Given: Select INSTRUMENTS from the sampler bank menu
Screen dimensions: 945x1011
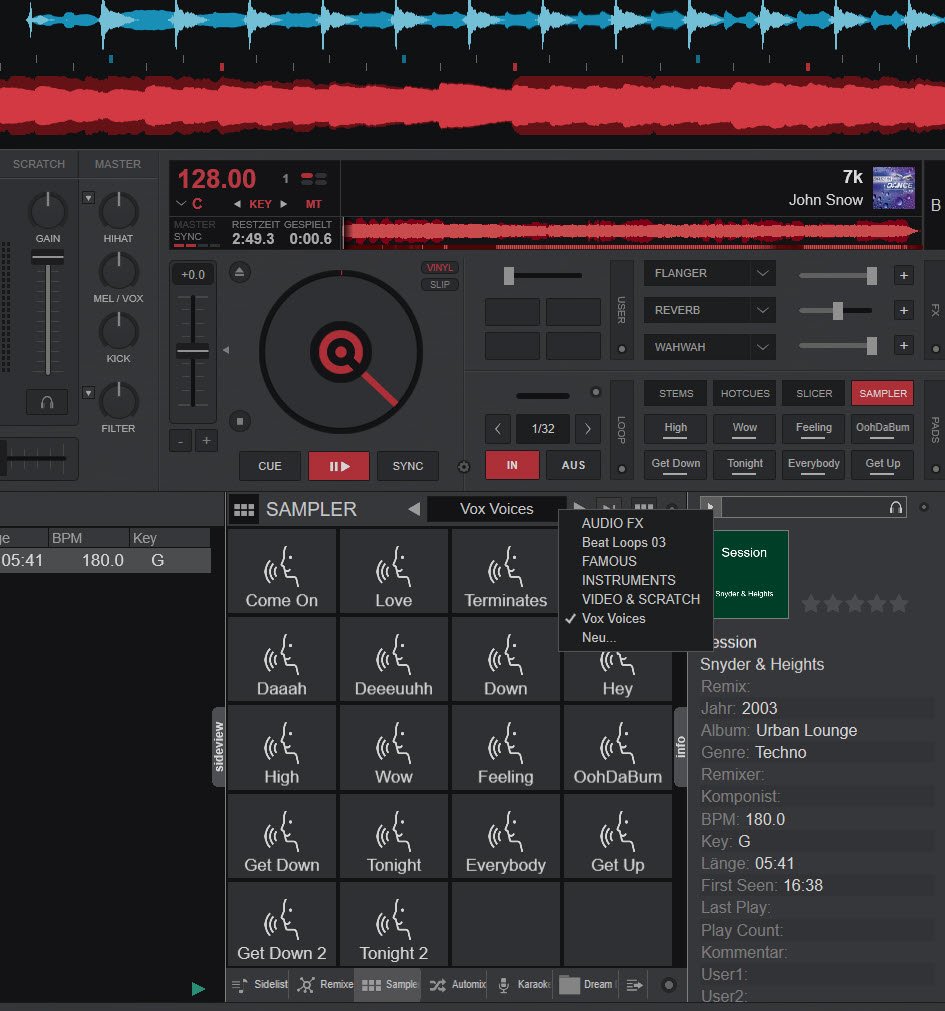Looking at the screenshot, I should pos(628,580).
